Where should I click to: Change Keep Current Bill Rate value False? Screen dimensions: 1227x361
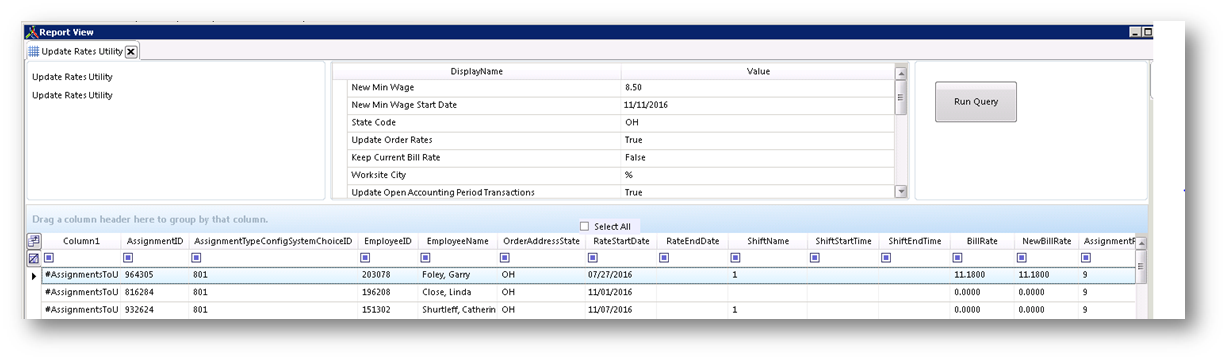click(757, 158)
